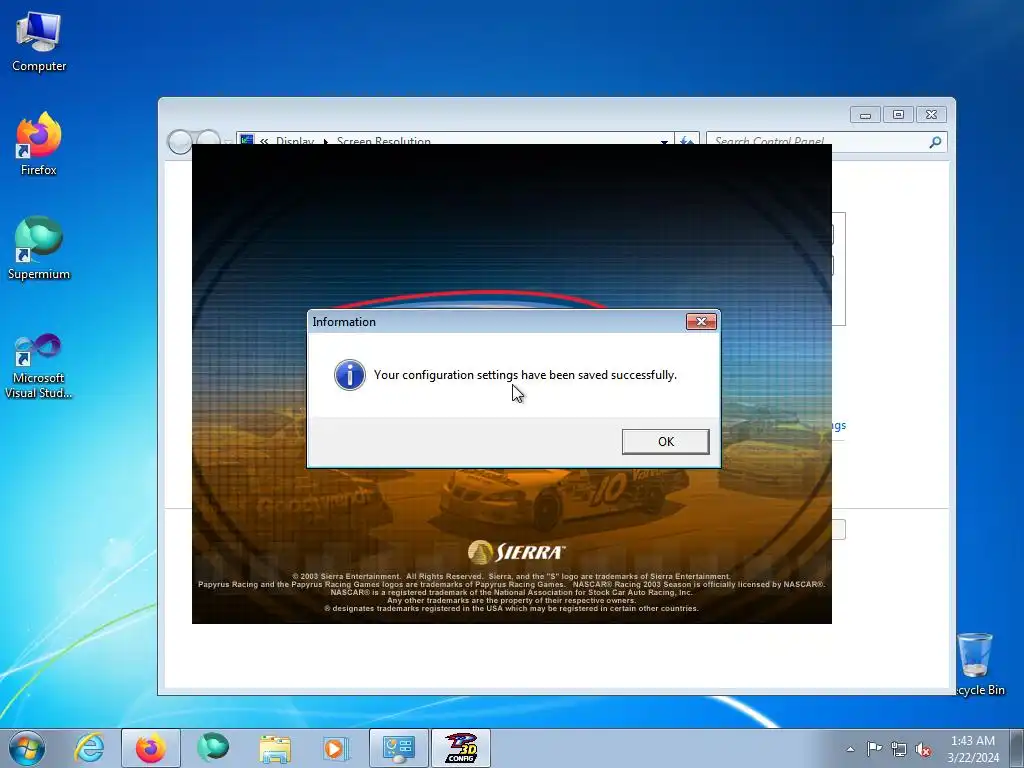Screen dimensions: 1024x768
Task: Open the Microsoft Visual Studio desktop shortcut
Action: point(39,366)
